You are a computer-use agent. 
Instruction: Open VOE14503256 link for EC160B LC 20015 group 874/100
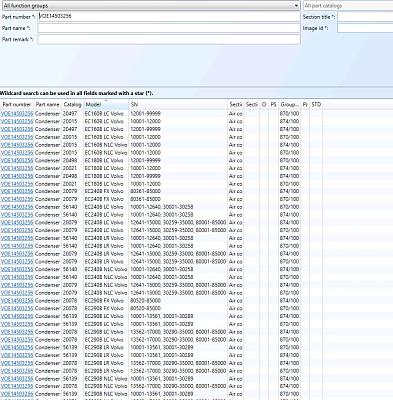coord(17,121)
